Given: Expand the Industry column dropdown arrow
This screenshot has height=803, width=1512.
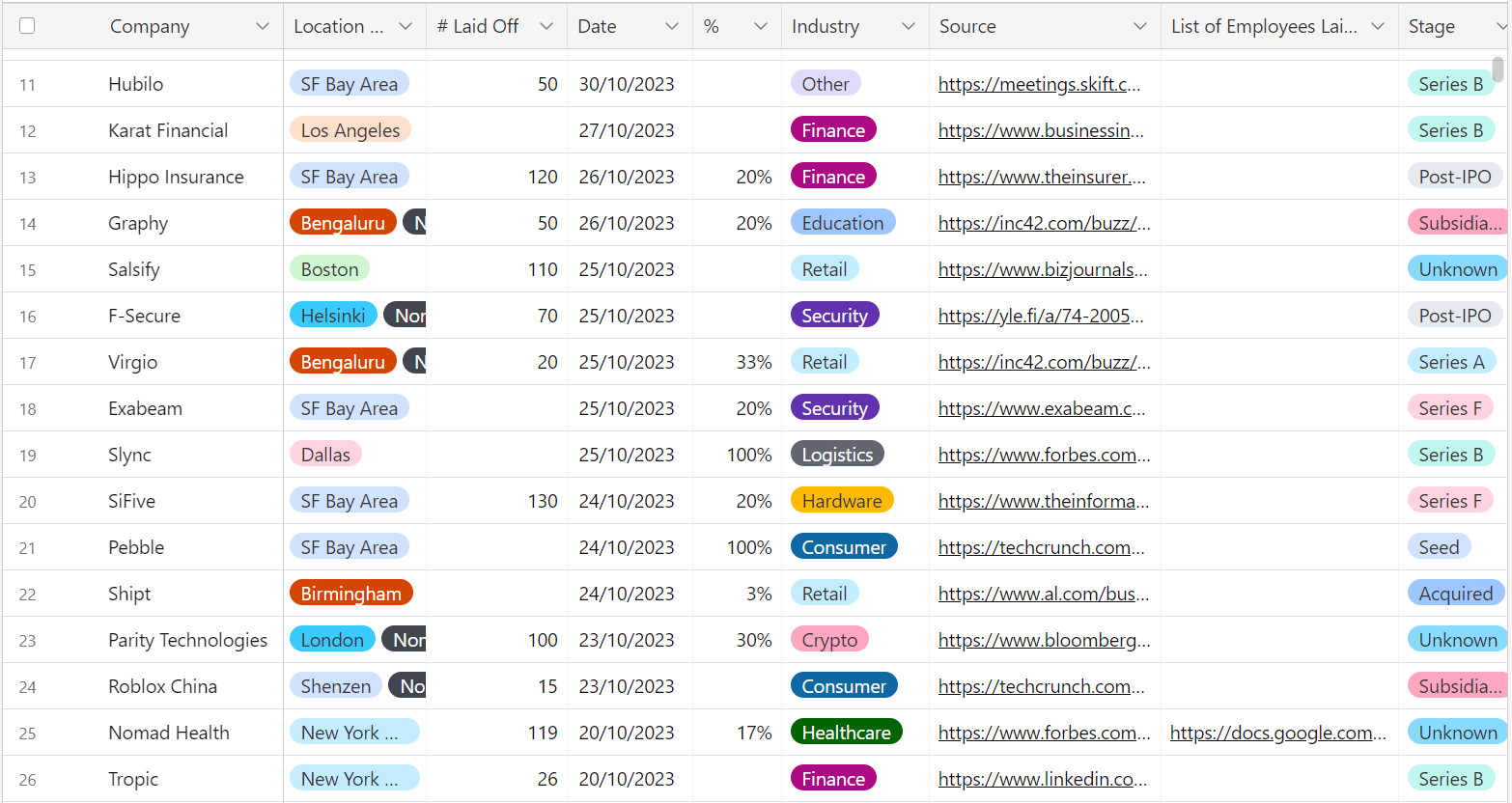Looking at the screenshot, I should 908,26.
